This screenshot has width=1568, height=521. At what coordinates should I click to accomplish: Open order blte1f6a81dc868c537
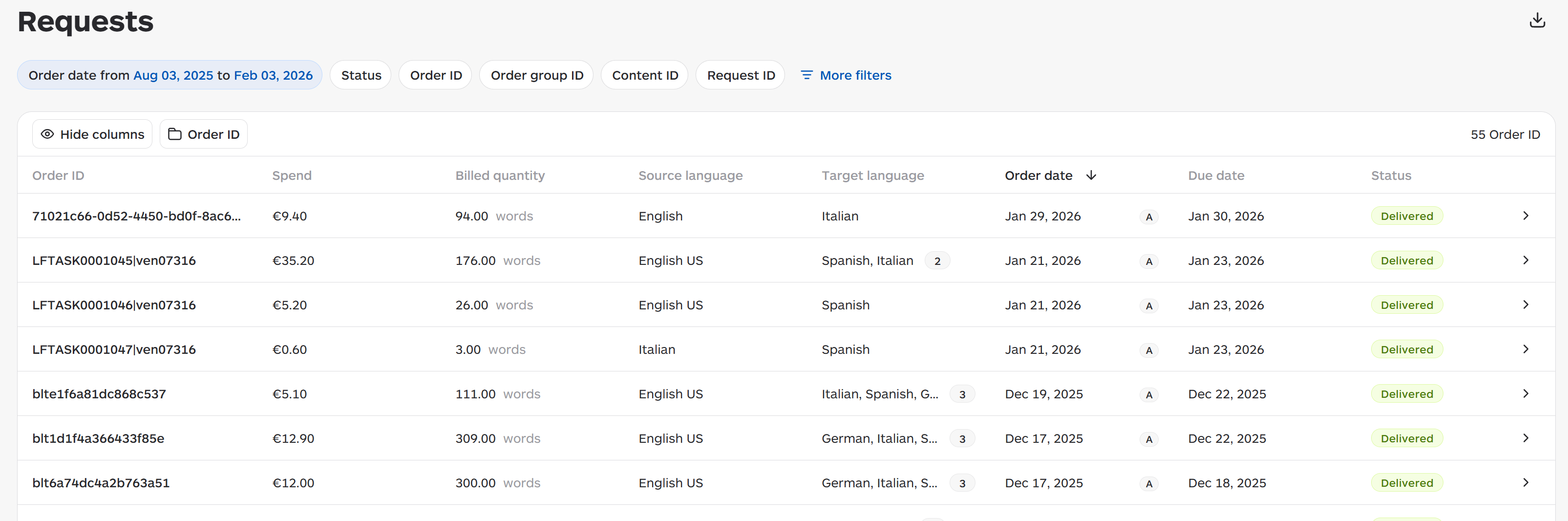tap(99, 394)
